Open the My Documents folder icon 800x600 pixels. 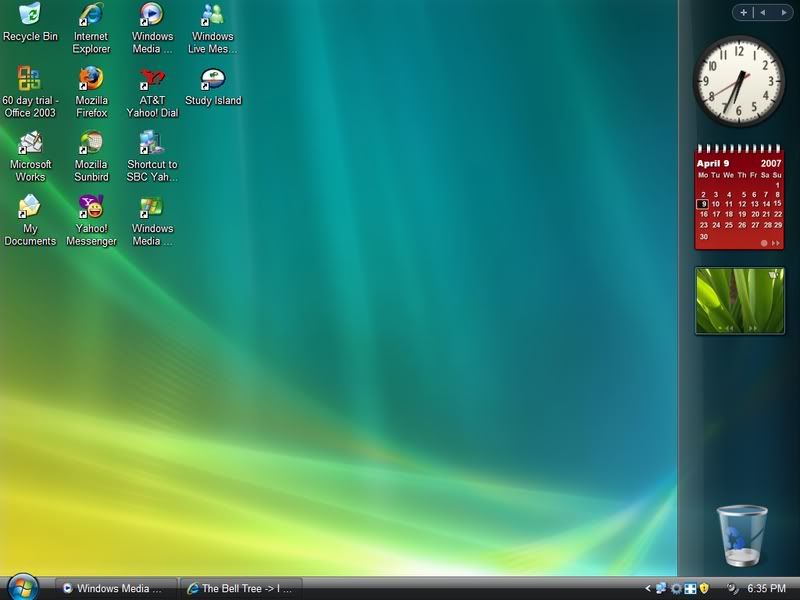tap(30, 208)
